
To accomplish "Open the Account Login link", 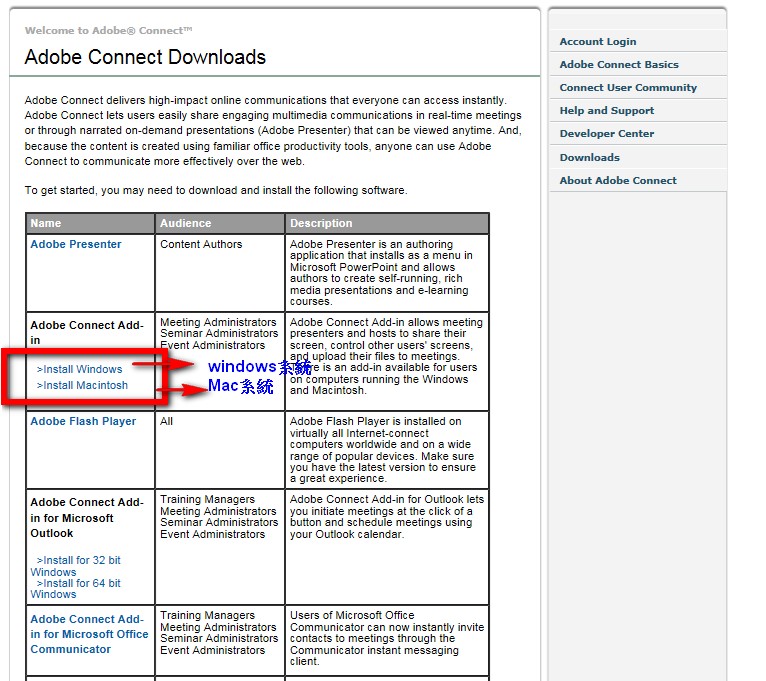I will click(597, 42).
